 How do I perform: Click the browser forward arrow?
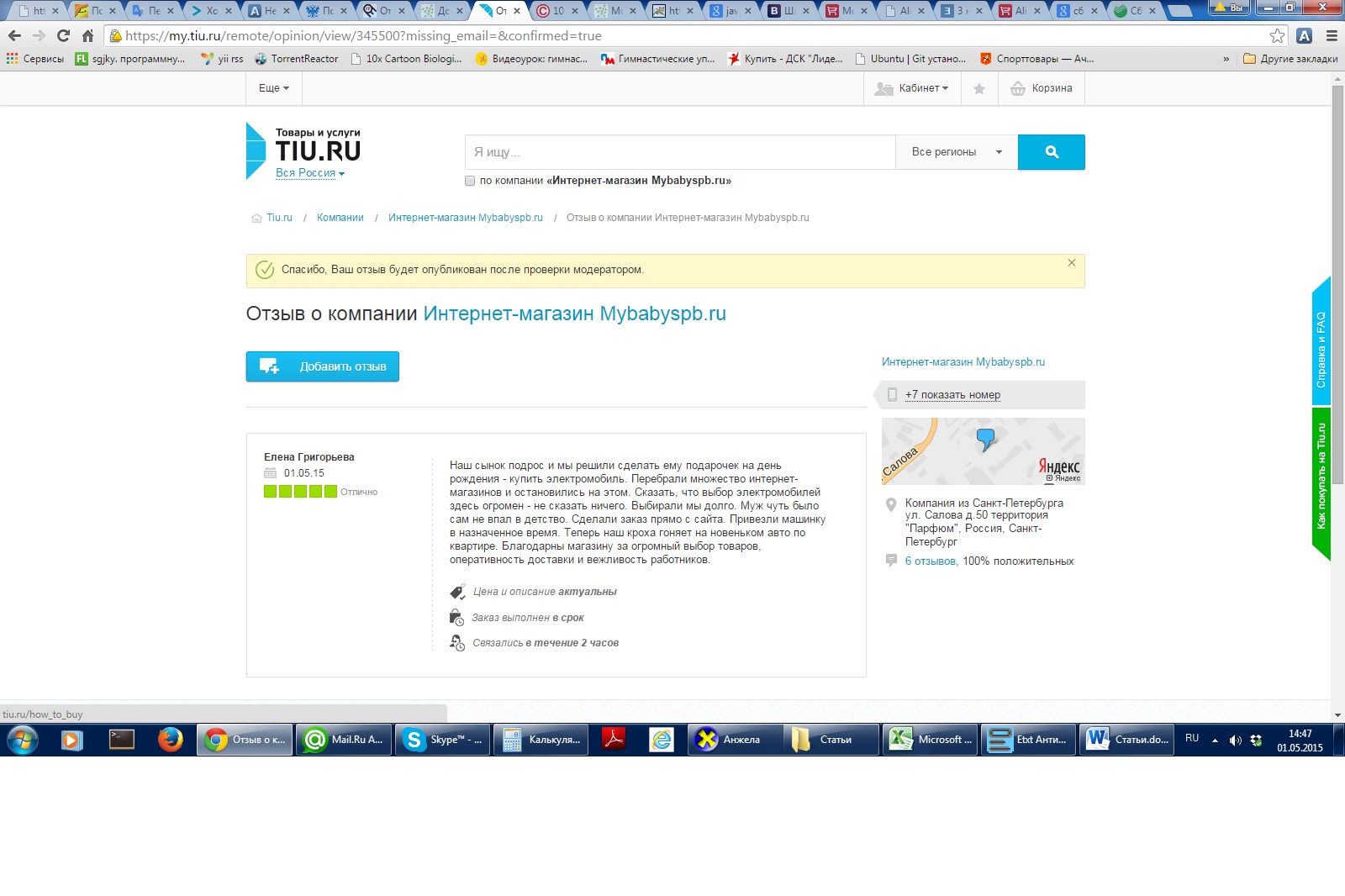39,36
